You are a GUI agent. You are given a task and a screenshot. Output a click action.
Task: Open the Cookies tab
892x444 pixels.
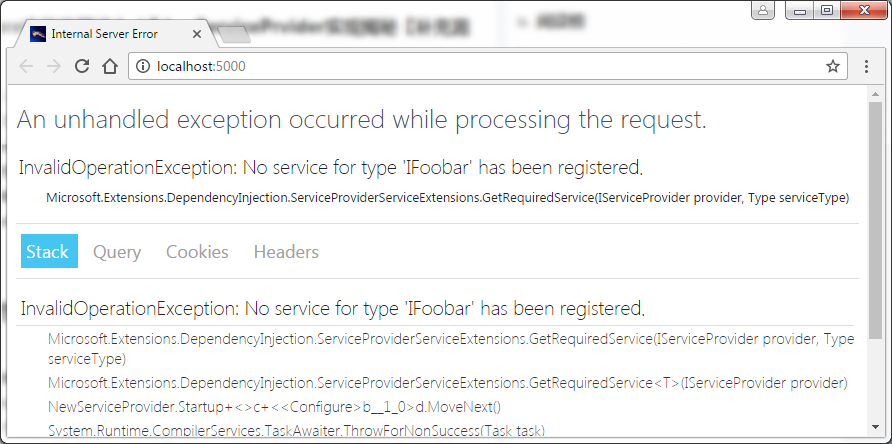click(x=197, y=252)
